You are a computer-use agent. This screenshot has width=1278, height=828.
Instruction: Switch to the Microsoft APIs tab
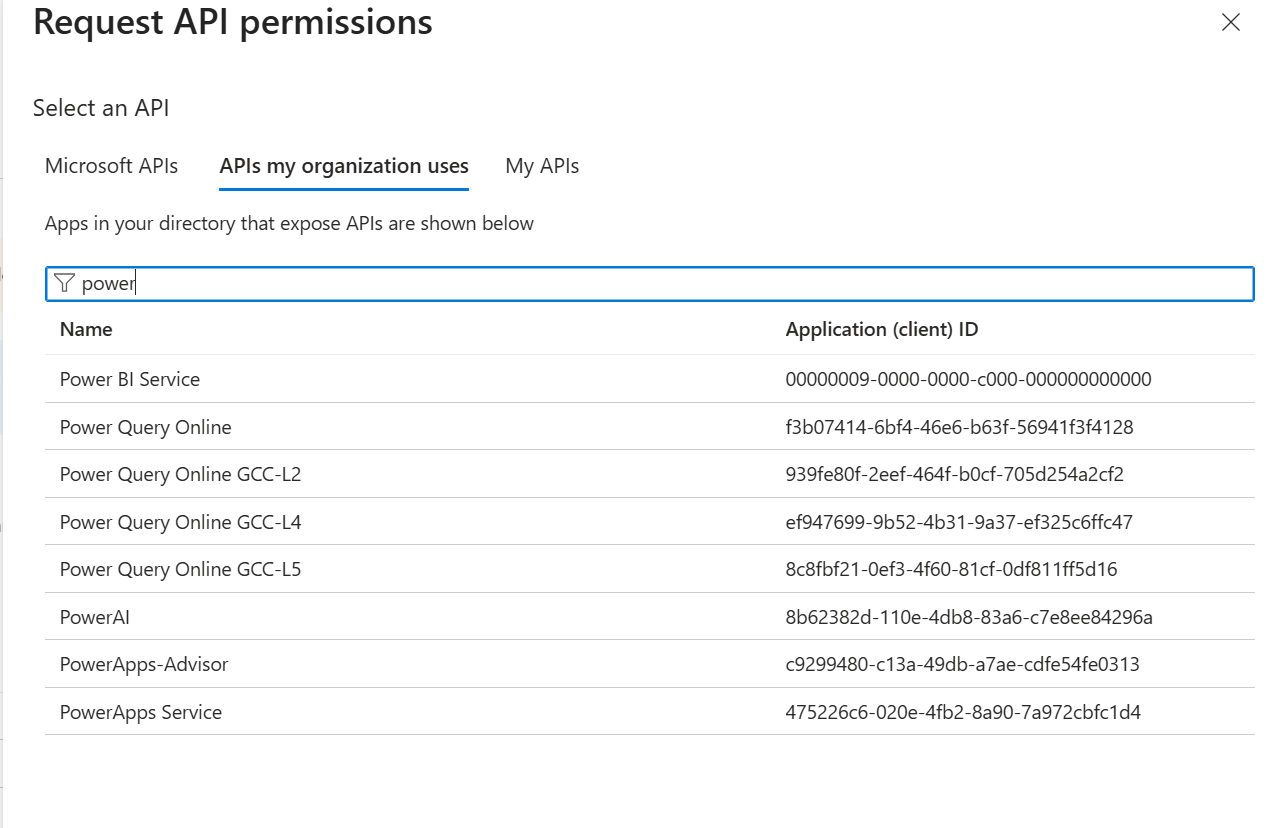(110, 166)
